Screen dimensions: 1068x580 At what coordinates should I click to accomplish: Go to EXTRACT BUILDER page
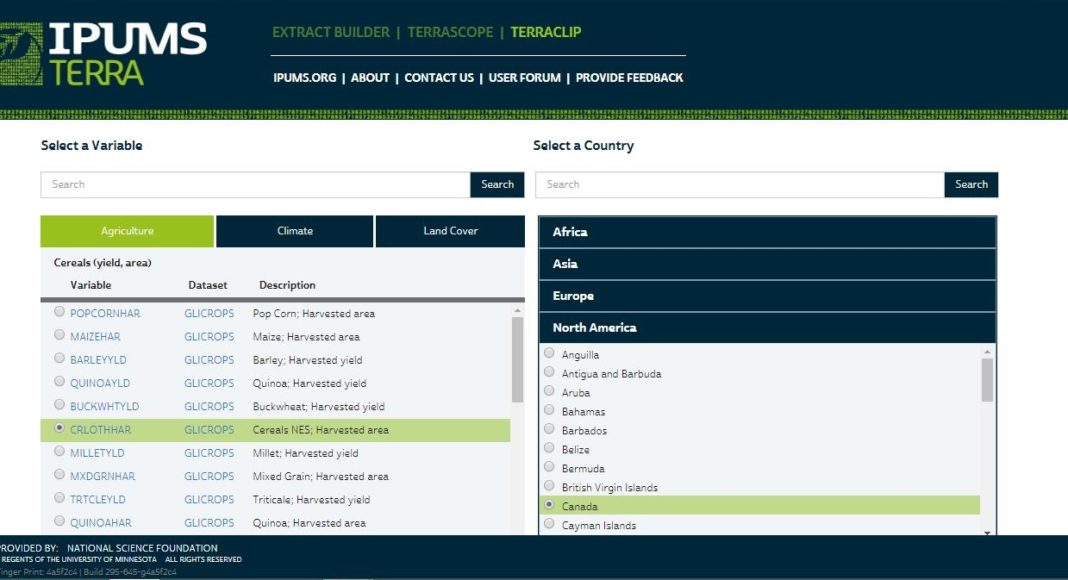click(x=331, y=32)
